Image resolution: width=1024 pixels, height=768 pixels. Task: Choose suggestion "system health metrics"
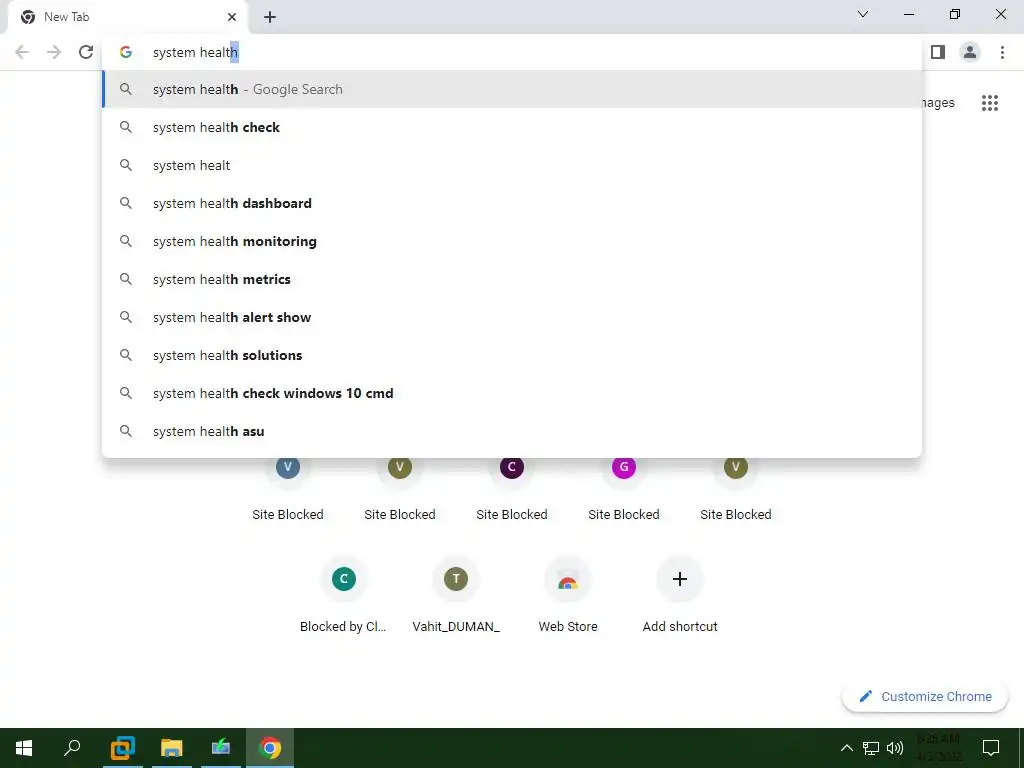pos(512,279)
